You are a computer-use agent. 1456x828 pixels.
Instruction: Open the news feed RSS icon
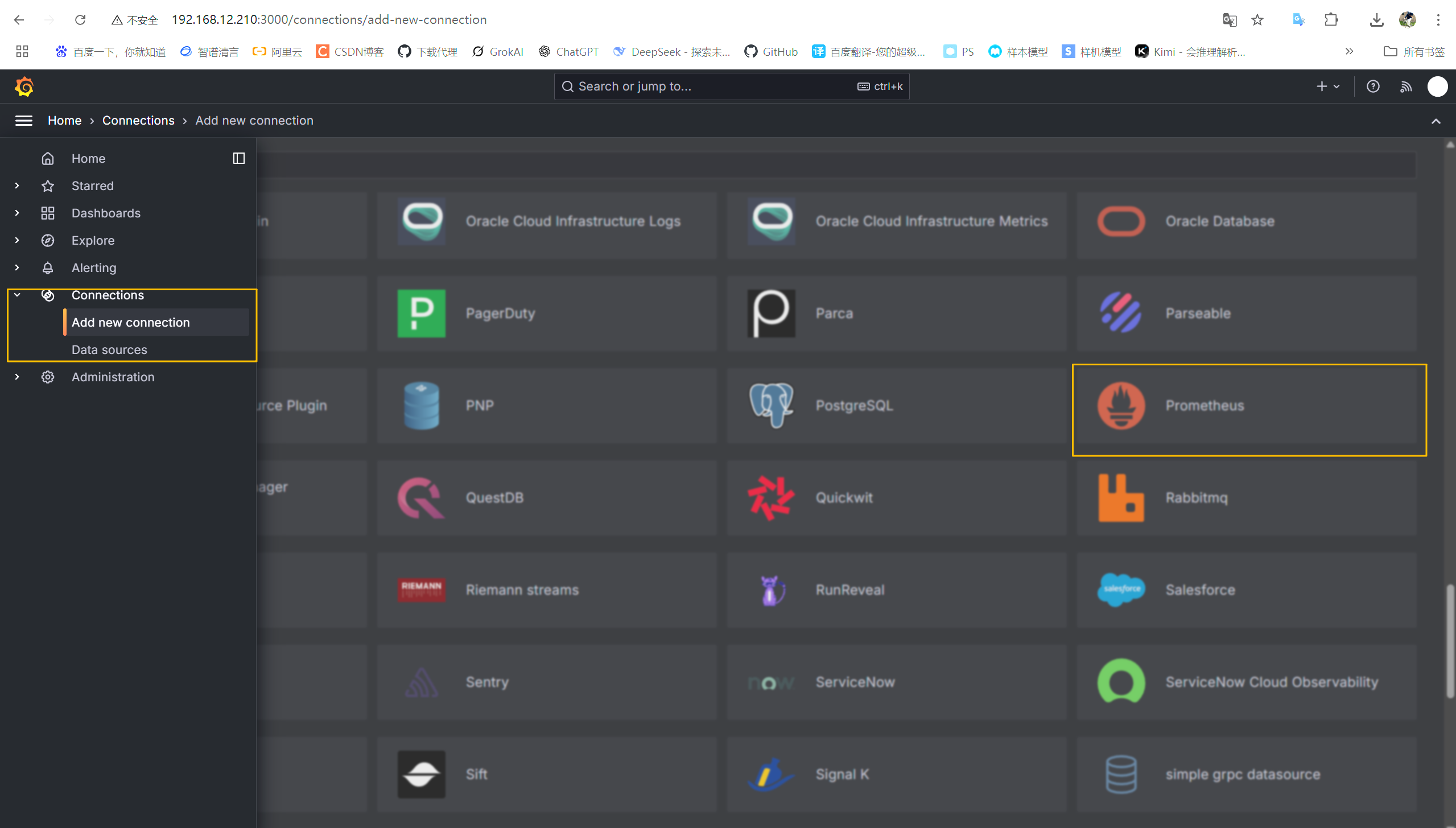click(x=1406, y=86)
